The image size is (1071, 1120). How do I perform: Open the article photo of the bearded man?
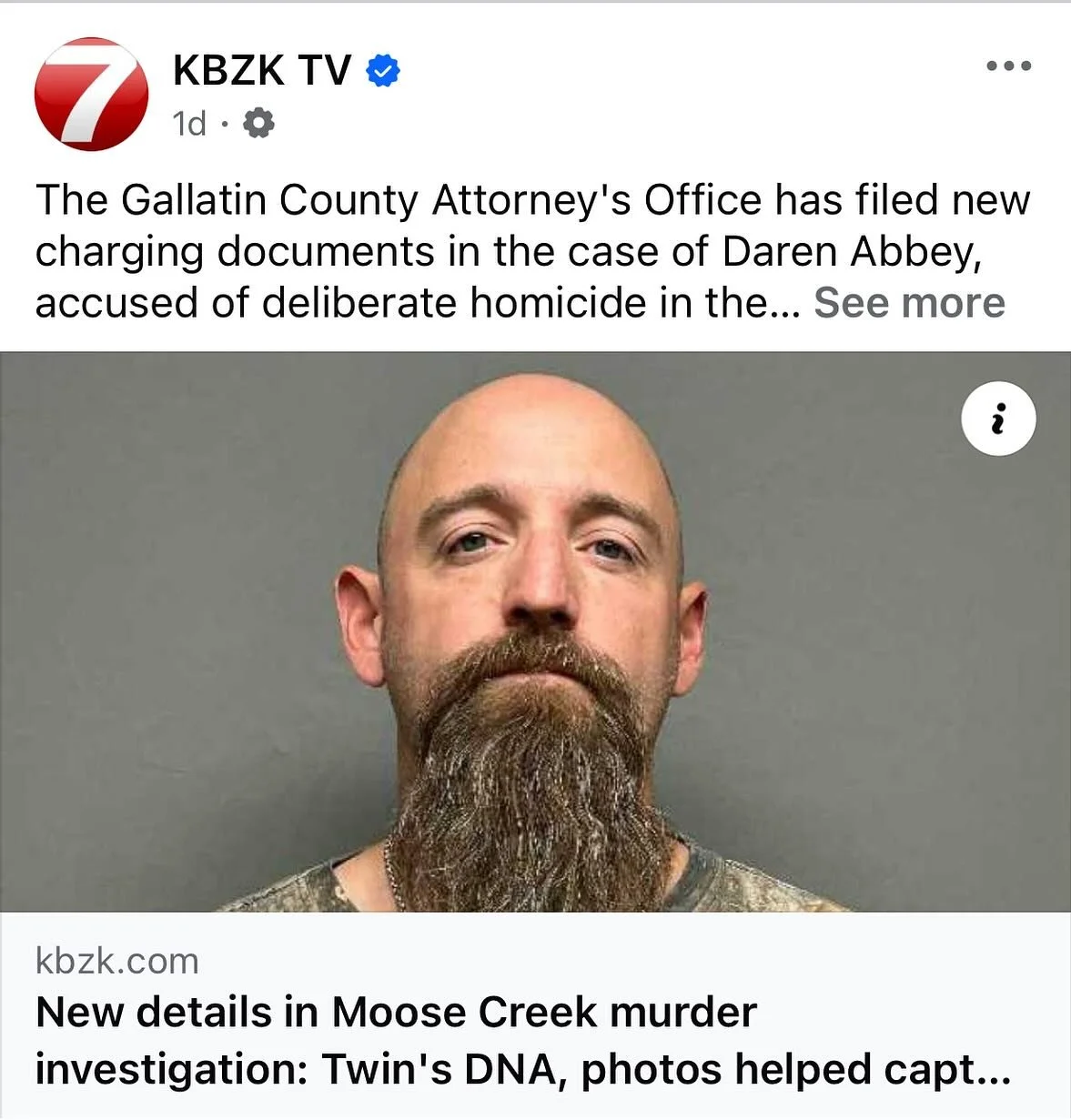tap(535, 631)
